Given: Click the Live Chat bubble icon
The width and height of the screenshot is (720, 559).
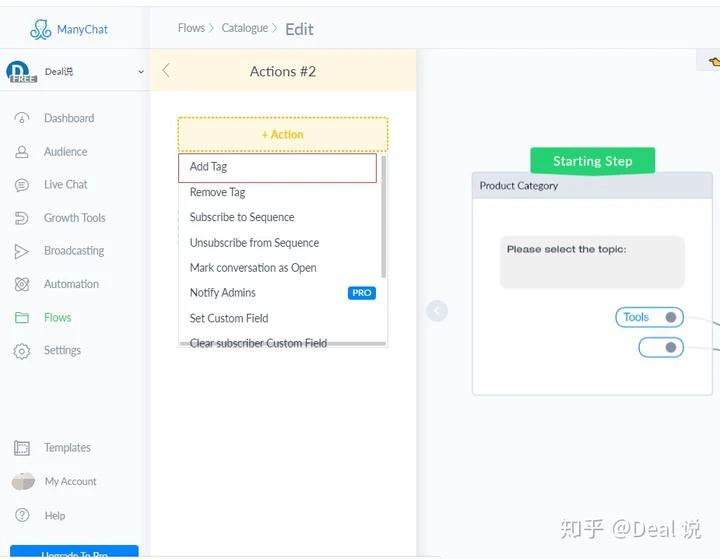Looking at the screenshot, I should (x=22, y=185).
